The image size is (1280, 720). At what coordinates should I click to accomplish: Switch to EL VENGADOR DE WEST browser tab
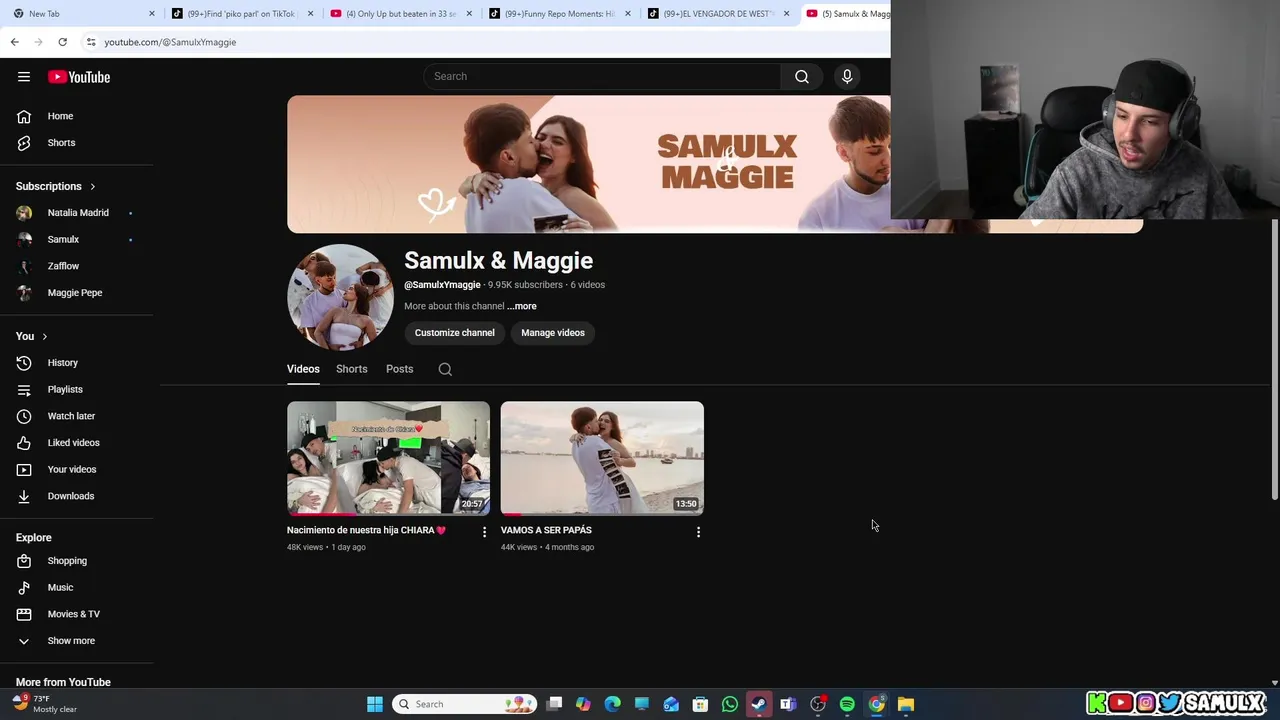717,14
